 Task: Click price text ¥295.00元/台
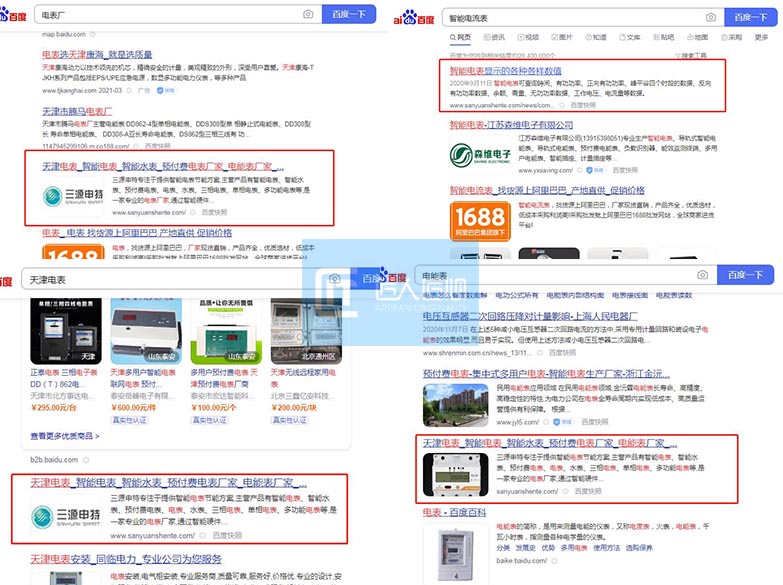[53, 408]
